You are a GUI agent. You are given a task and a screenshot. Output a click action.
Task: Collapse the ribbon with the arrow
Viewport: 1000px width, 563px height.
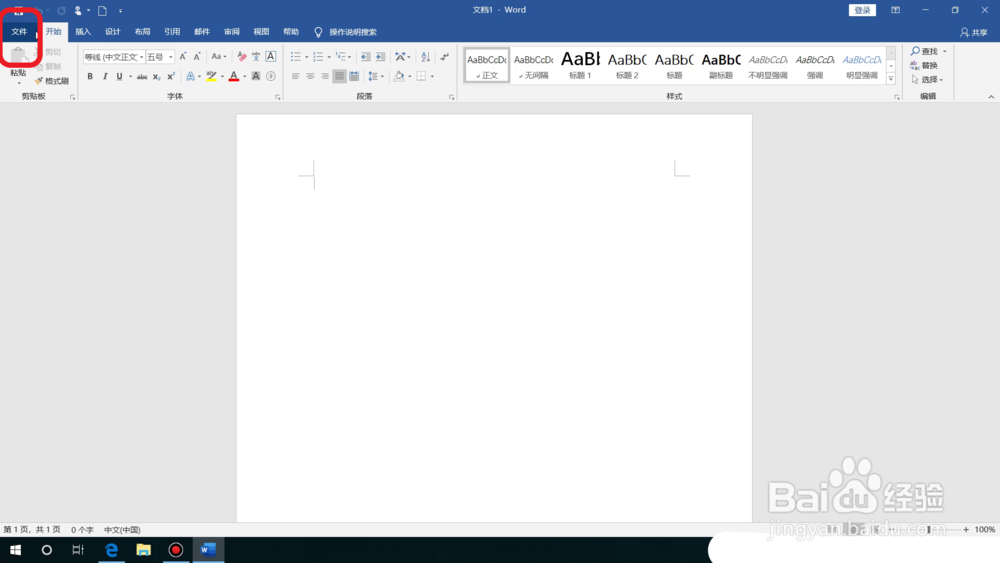[991, 97]
